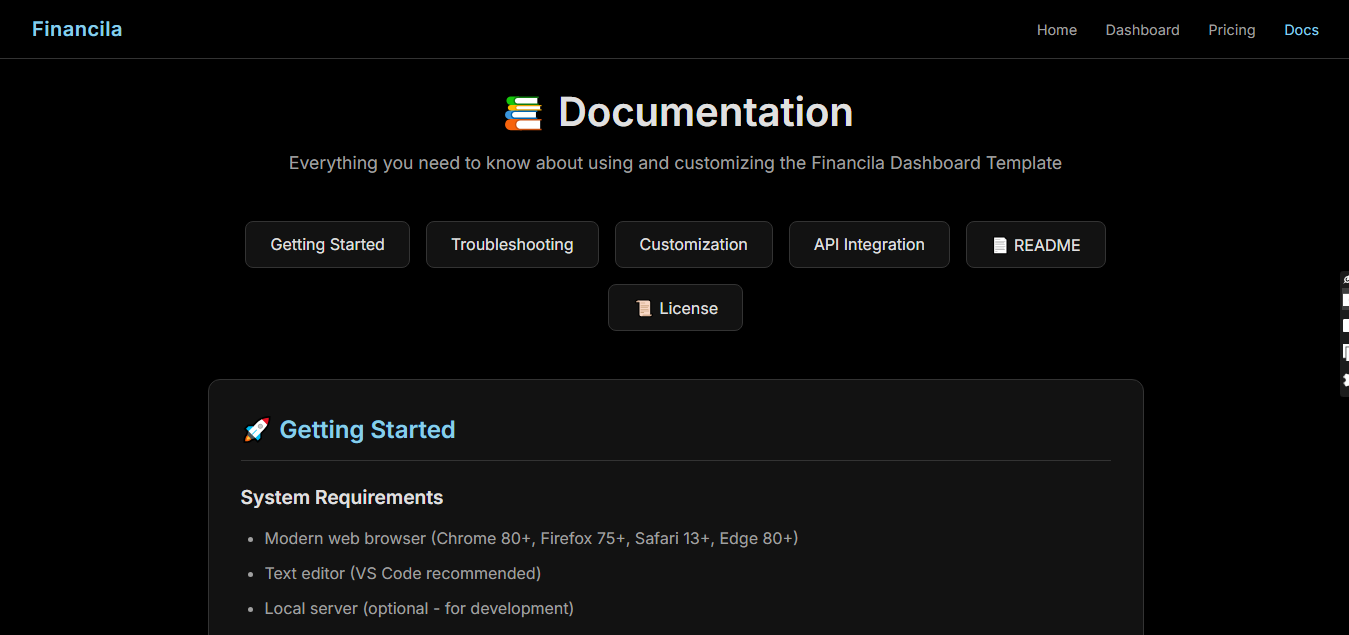Go to the Home page link
1349x635 pixels.
click(1057, 30)
